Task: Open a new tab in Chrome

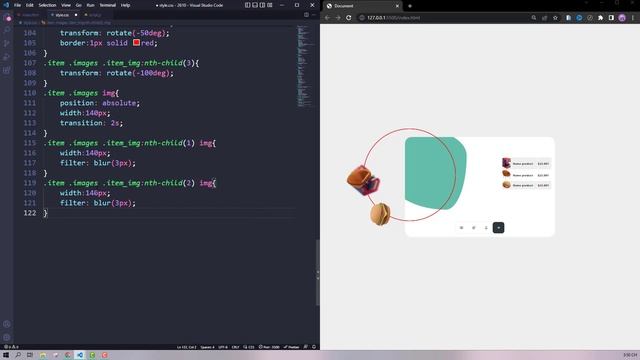Action: [410, 6]
